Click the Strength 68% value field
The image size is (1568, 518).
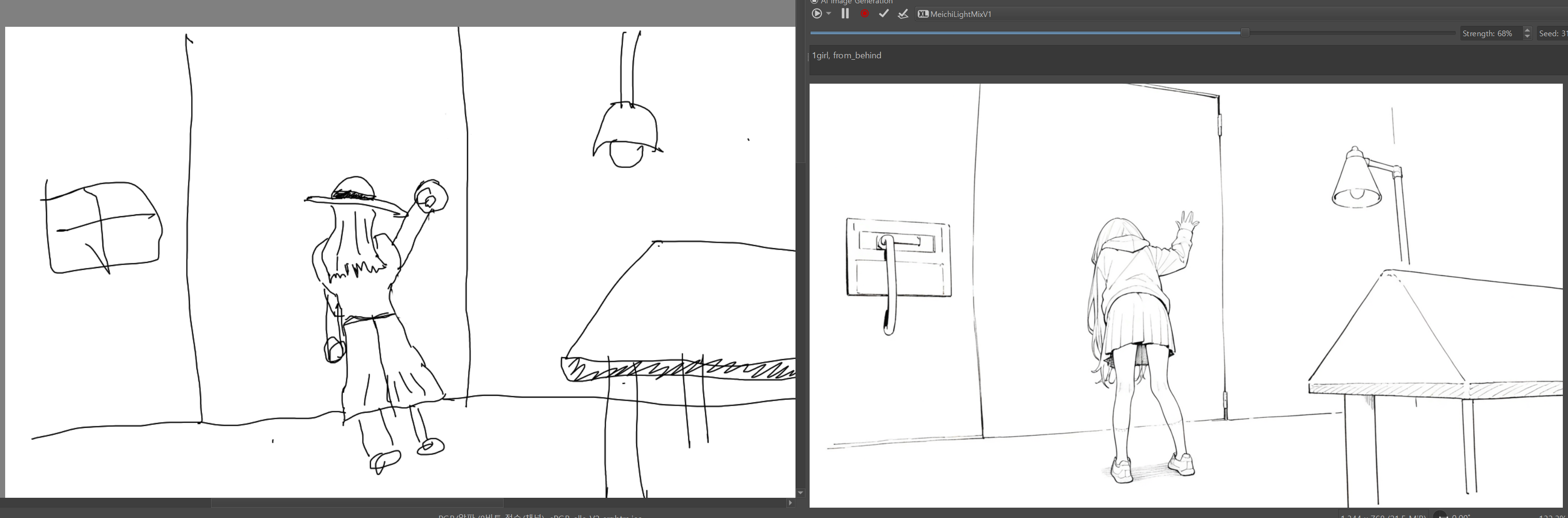point(1487,33)
